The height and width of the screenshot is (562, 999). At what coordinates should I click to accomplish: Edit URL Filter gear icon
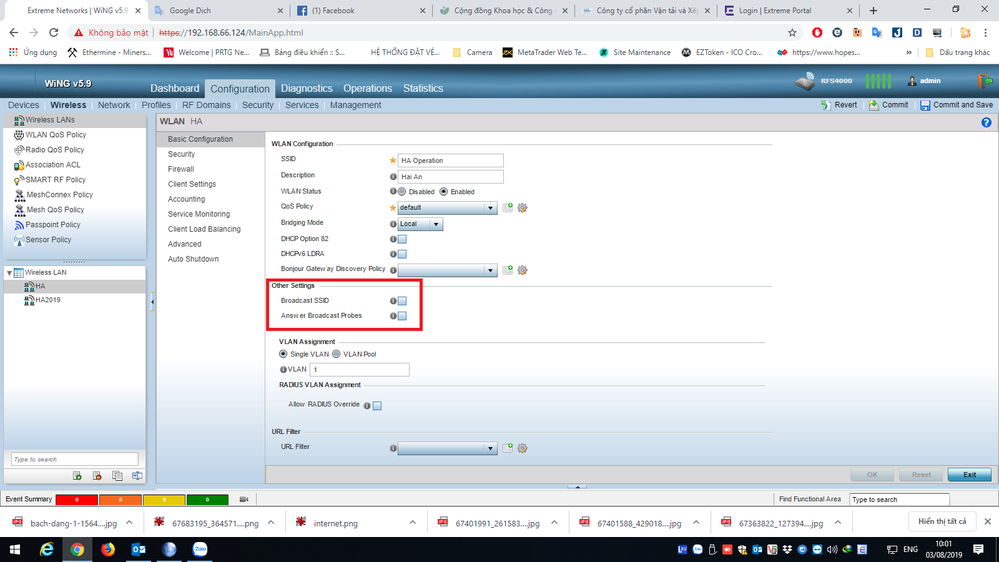pyautogui.click(x=522, y=449)
